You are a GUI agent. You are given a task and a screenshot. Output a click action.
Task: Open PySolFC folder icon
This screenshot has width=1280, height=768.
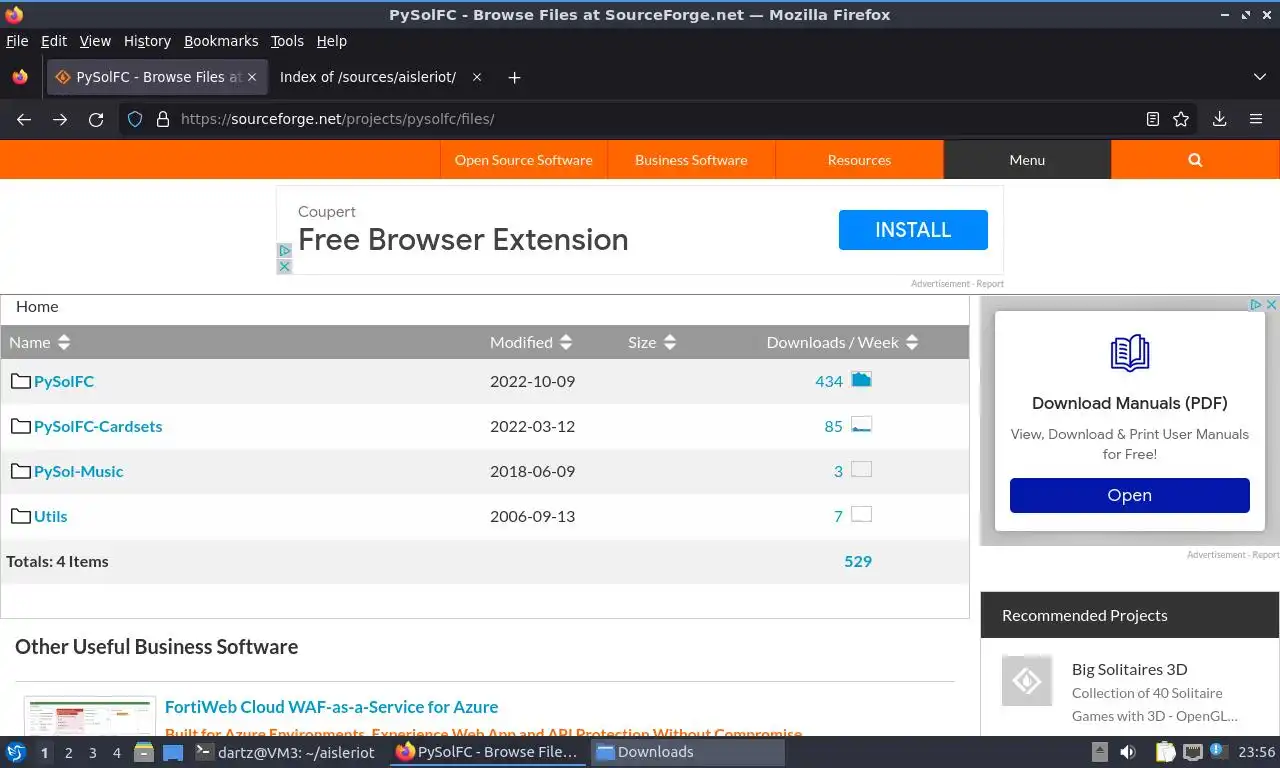(x=21, y=381)
